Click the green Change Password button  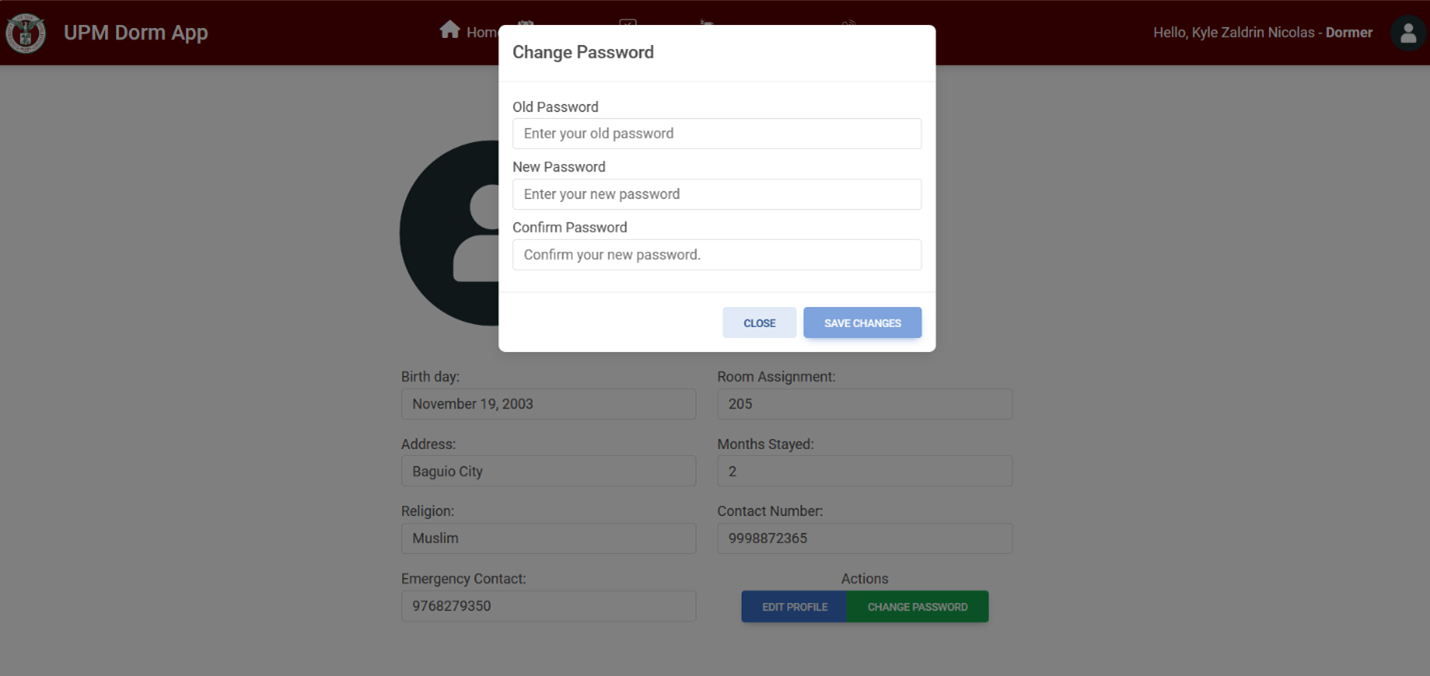coord(917,607)
